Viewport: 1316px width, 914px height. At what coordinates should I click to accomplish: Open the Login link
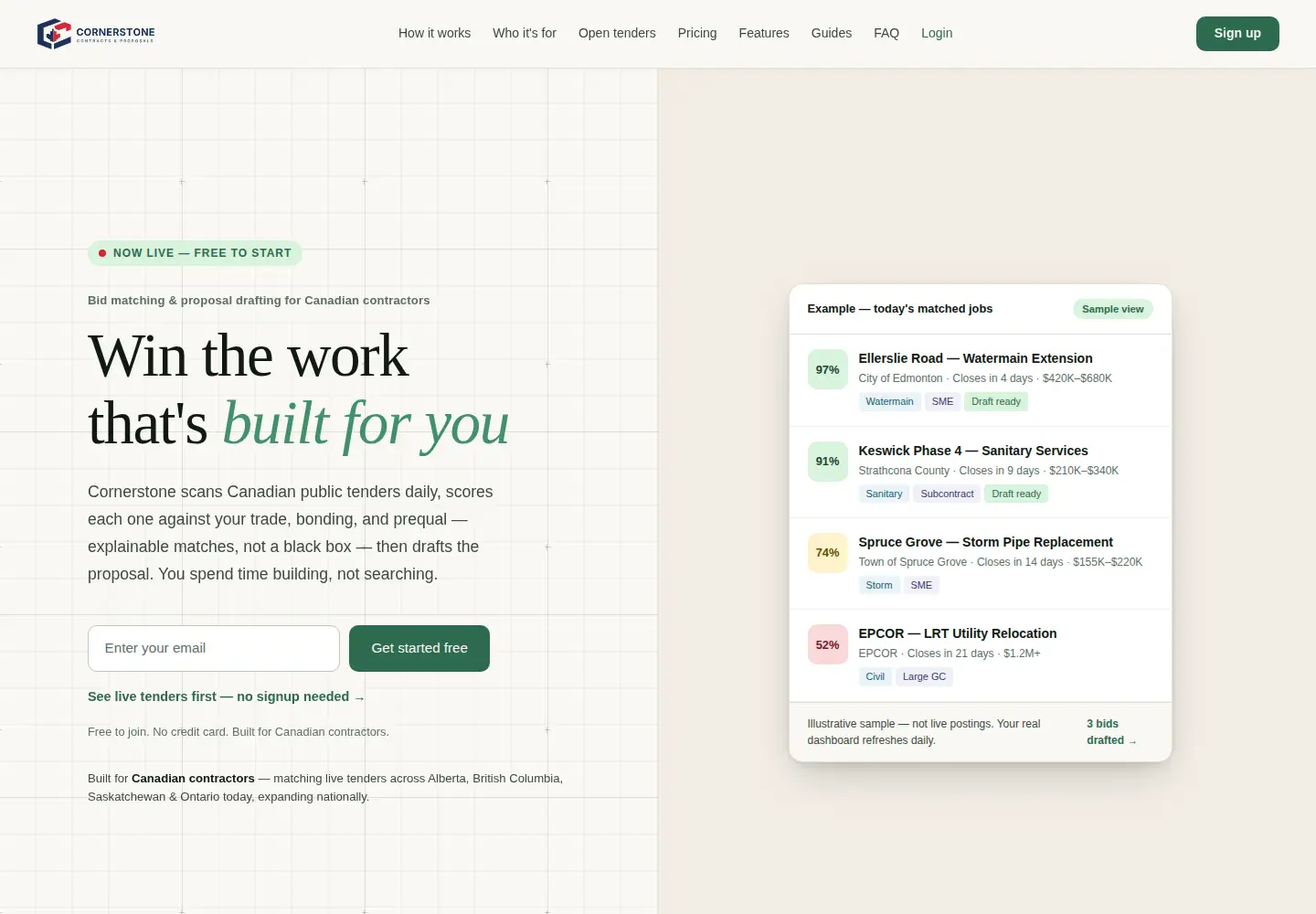(937, 33)
